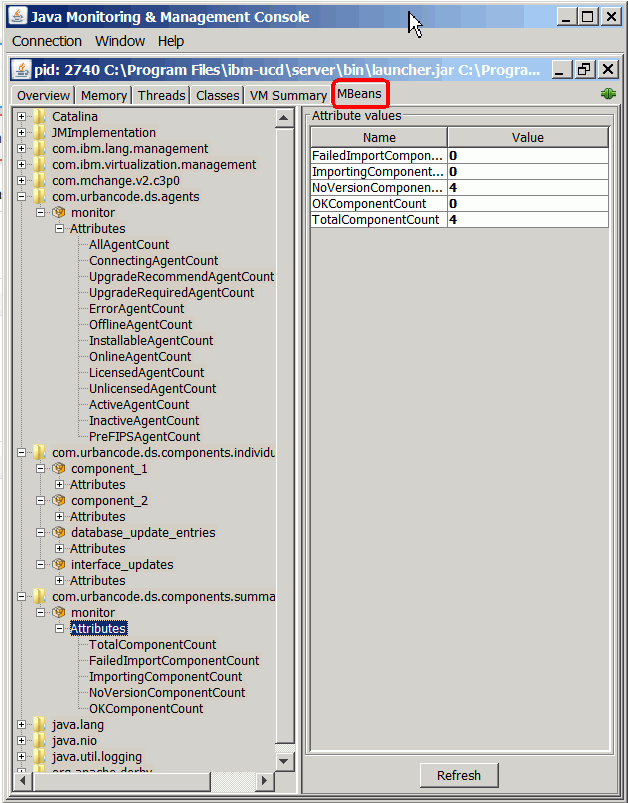The image size is (628, 803).
Task: Collapse Attributes under the agents monitor
Action: [59, 228]
